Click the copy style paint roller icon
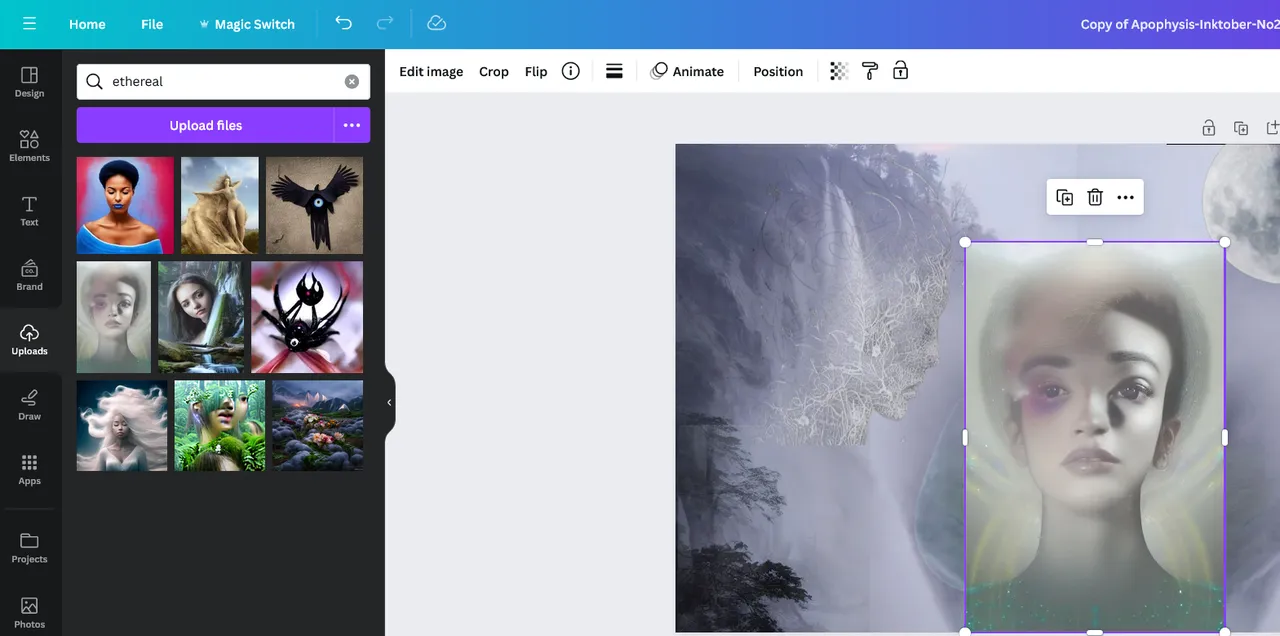Image resolution: width=1280 pixels, height=636 pixels. coord(870,71)
